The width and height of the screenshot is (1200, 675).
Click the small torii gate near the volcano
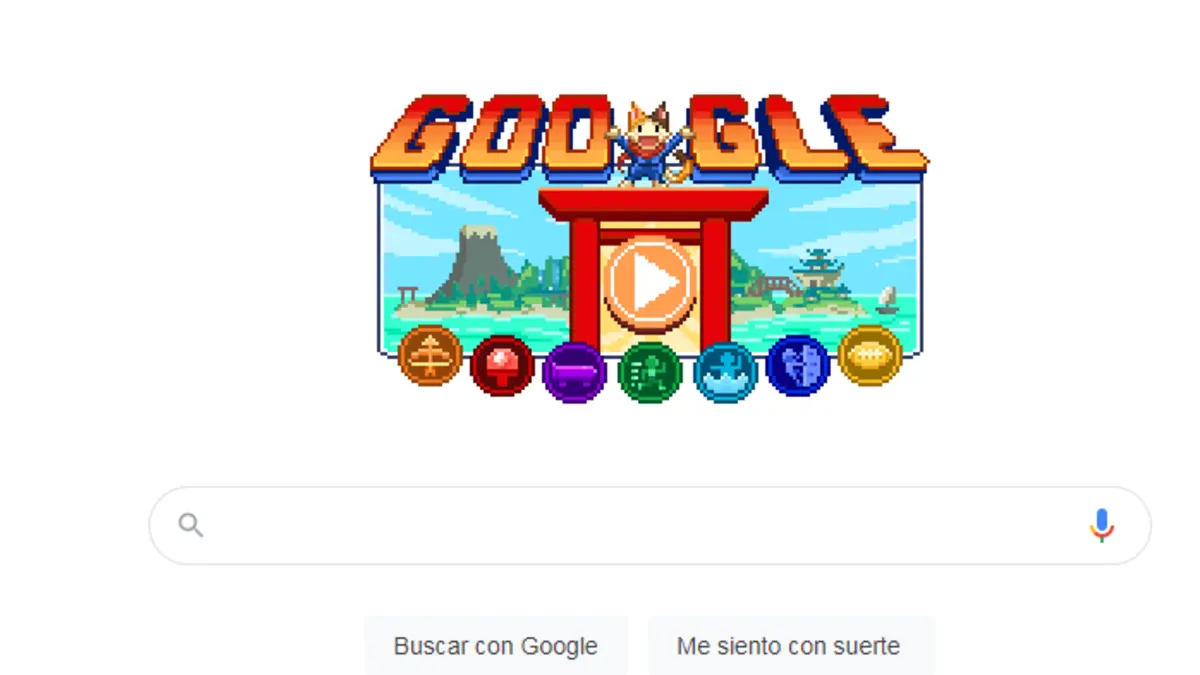pos(406,296)
